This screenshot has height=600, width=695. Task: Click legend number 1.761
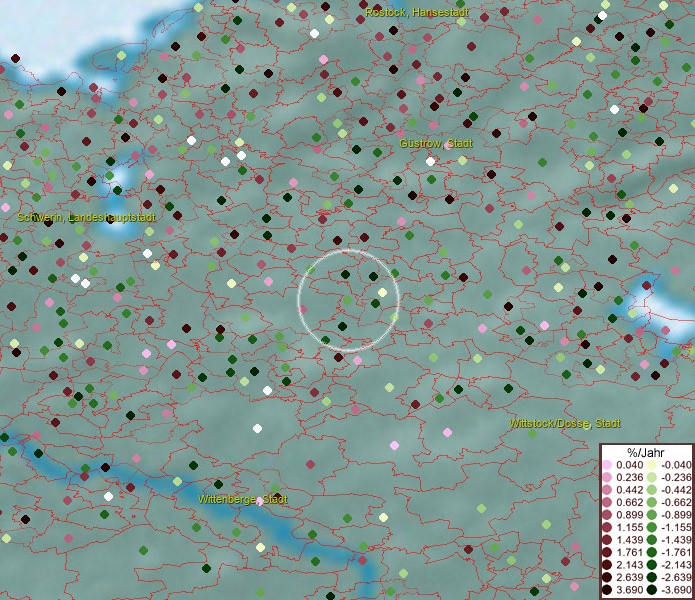click(629, 553)
